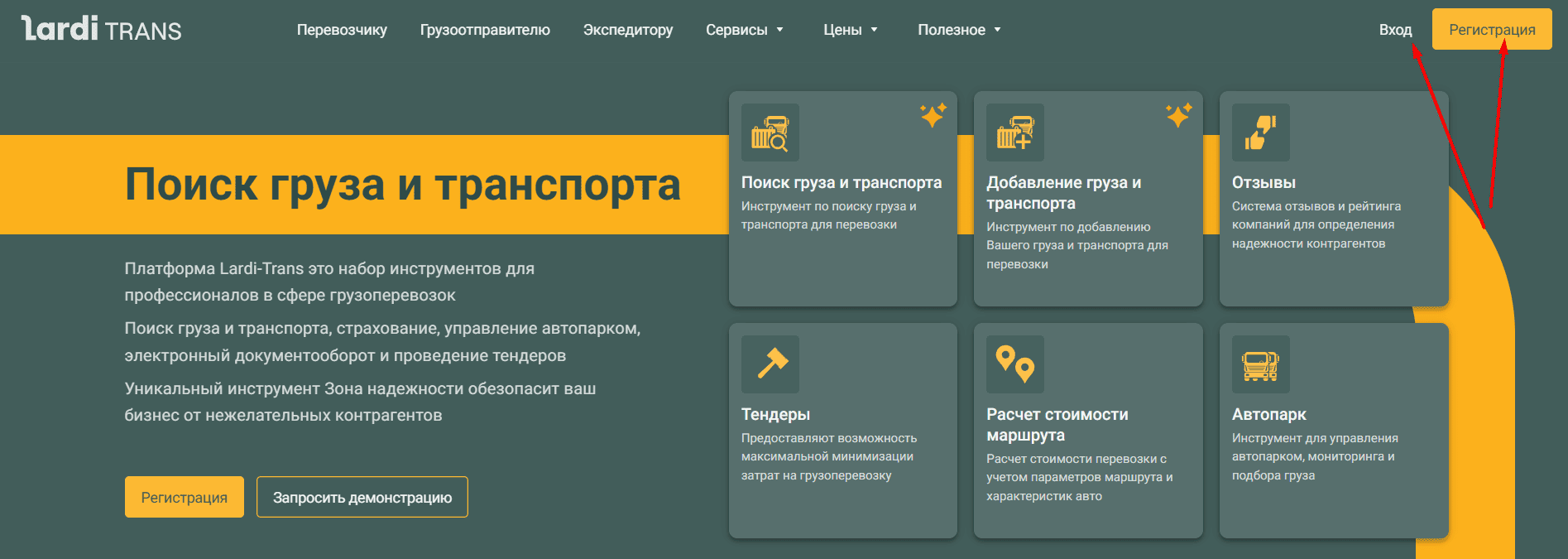Click the Lardi Trans logo
Viewport: 1568px width, 559px height.
[x=101, y=29]
